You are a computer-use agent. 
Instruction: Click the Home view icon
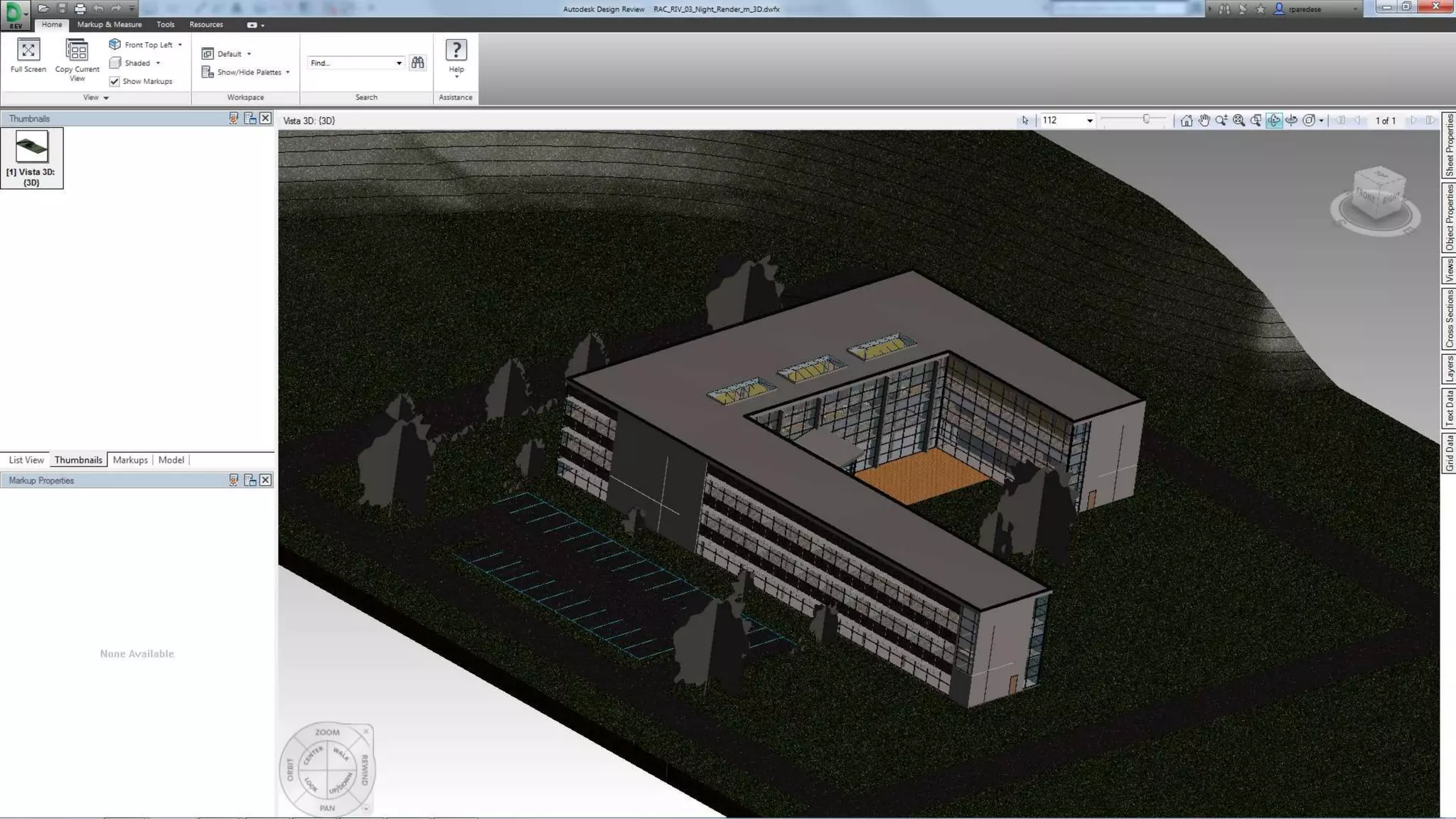(x=1186, y=120)
